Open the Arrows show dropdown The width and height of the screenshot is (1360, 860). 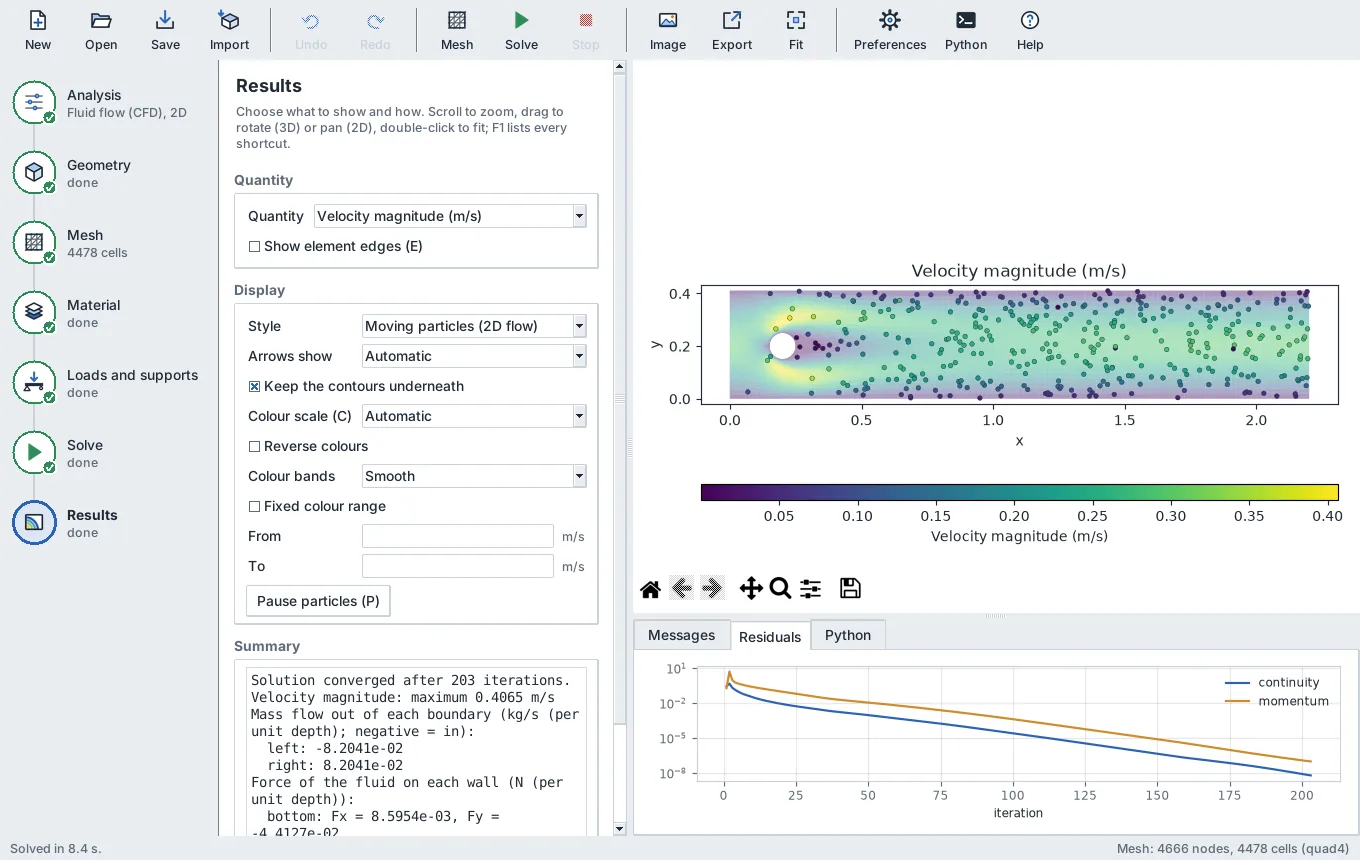pyautogui.click(x=474, y=356)
